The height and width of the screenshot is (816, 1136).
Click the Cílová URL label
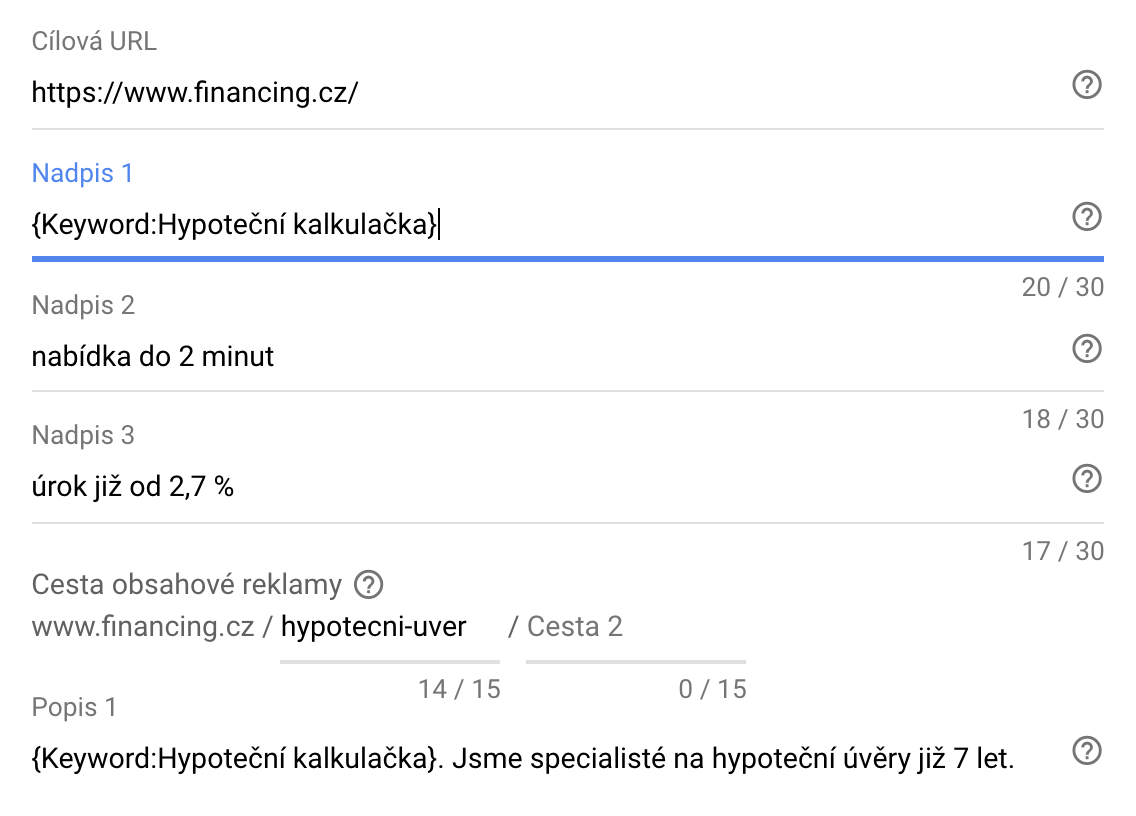[94, 41]
